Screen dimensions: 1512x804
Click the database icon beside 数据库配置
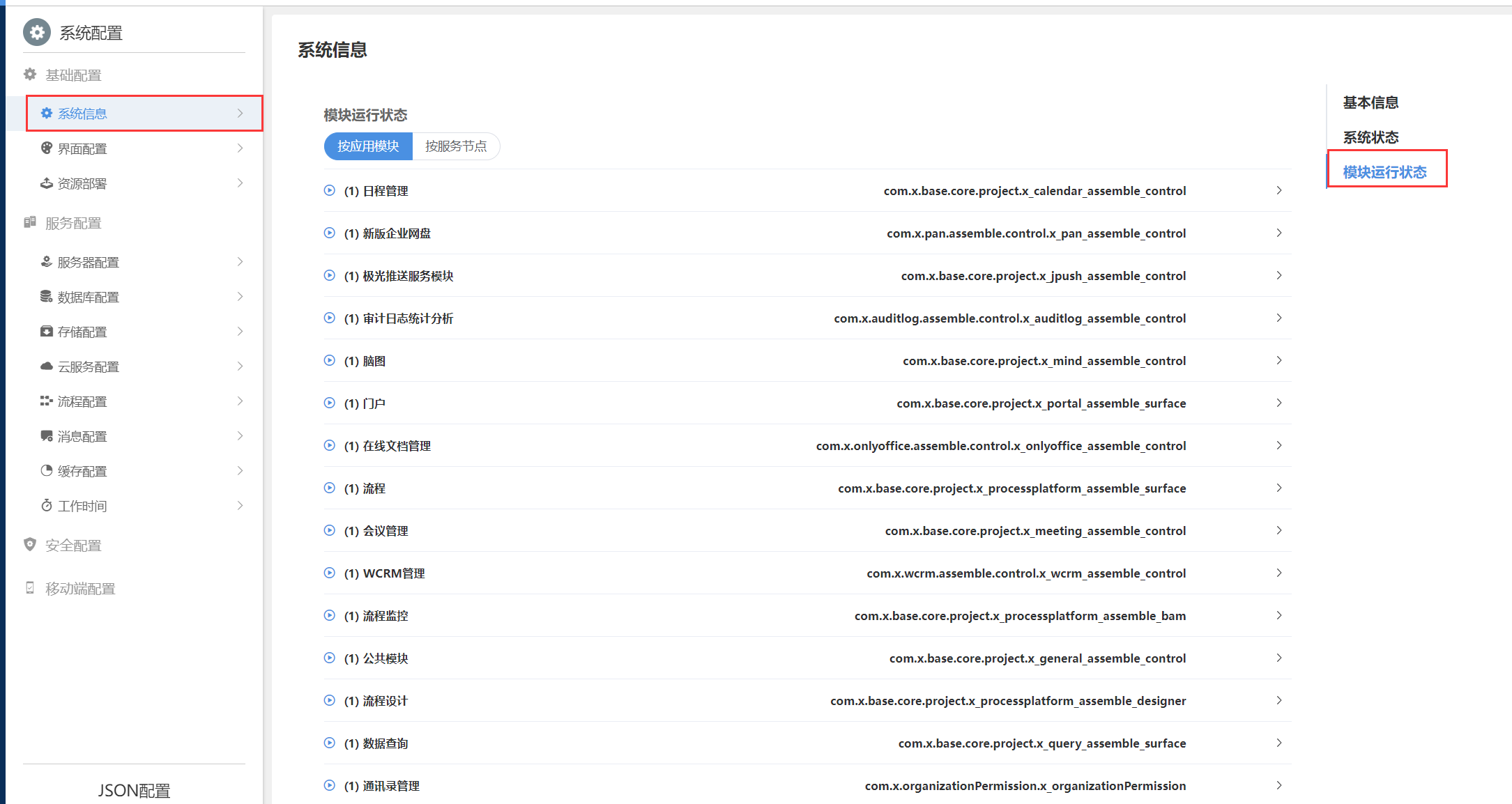pyautogui.click(x=47, y=297)
